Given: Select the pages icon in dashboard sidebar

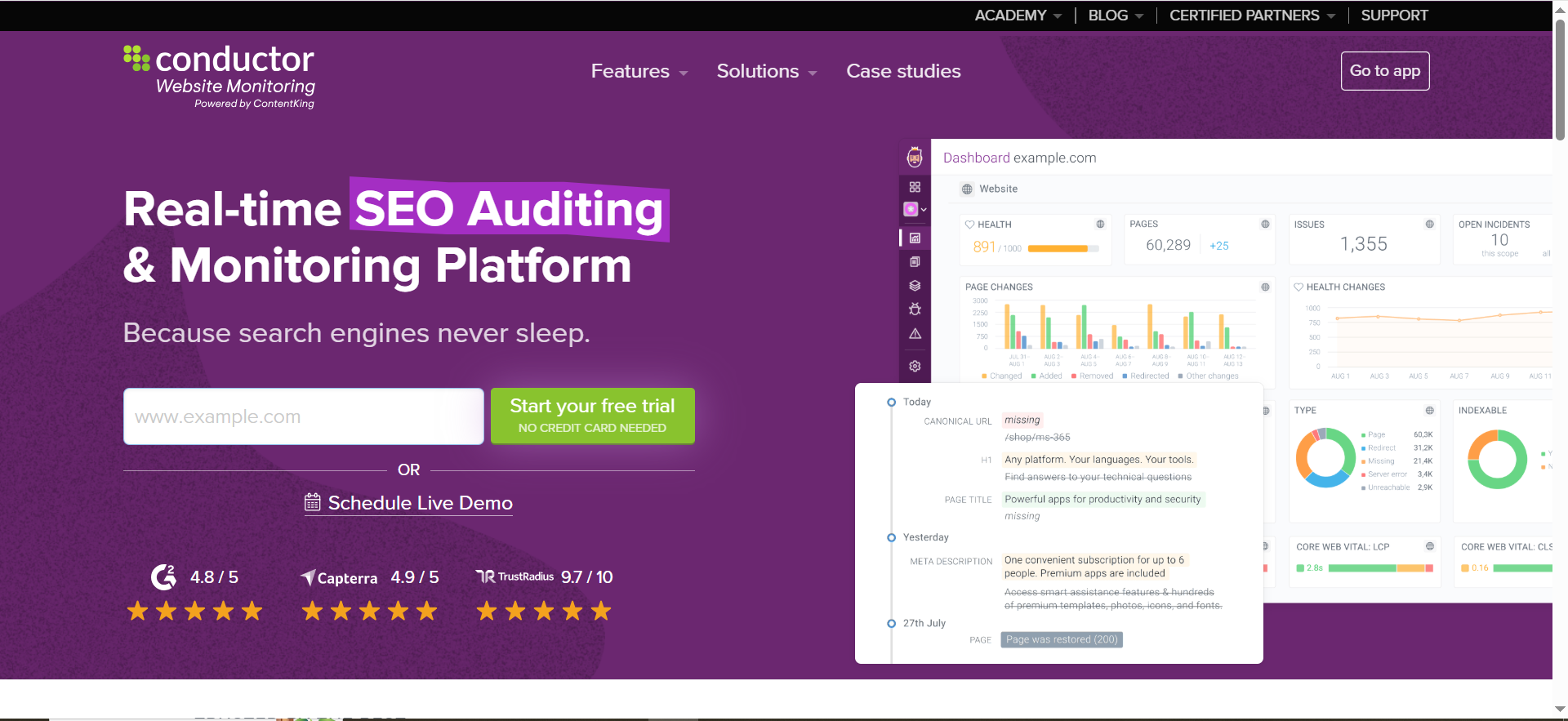Looking at the screenshot, I should point(915,262).
